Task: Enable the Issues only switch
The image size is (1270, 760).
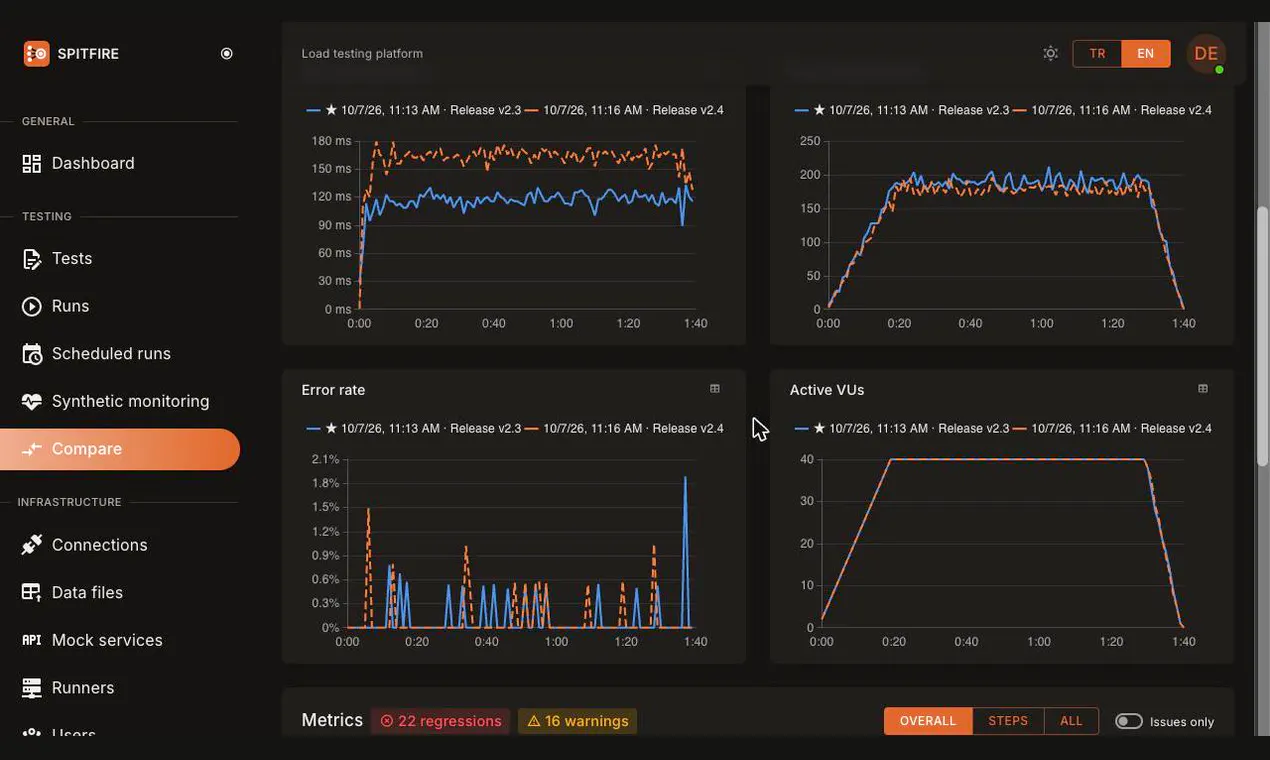Action: [x=1129, y=721]
